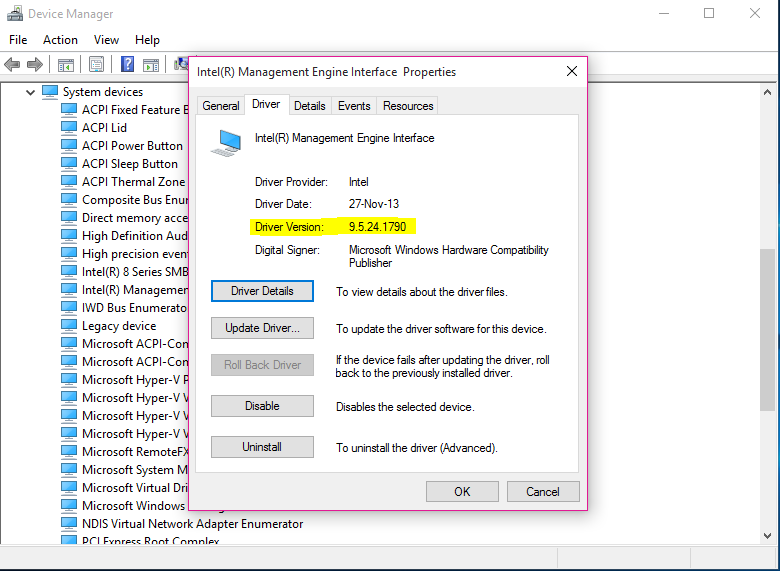This screenshot has width=780, height=571.
Task: Click the Update Driver... button
Action: coord(262,328)
